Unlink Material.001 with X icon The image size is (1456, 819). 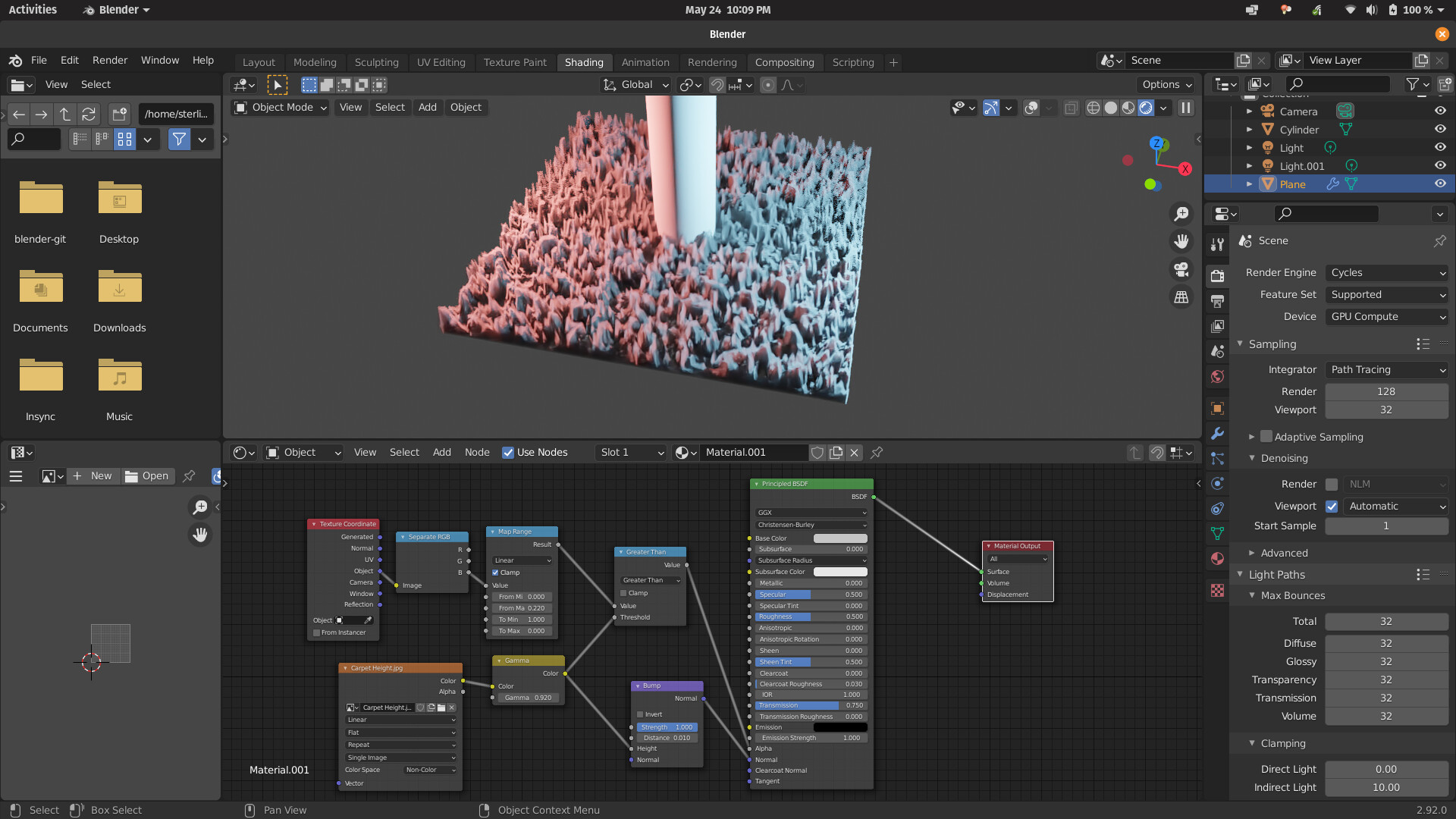[855, 453]
